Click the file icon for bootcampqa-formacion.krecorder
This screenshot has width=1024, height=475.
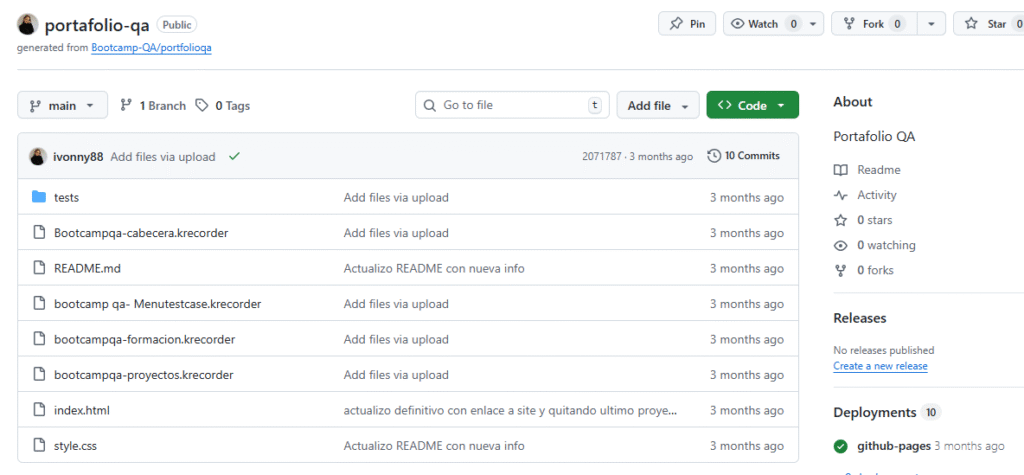click(x=39, y=338)
